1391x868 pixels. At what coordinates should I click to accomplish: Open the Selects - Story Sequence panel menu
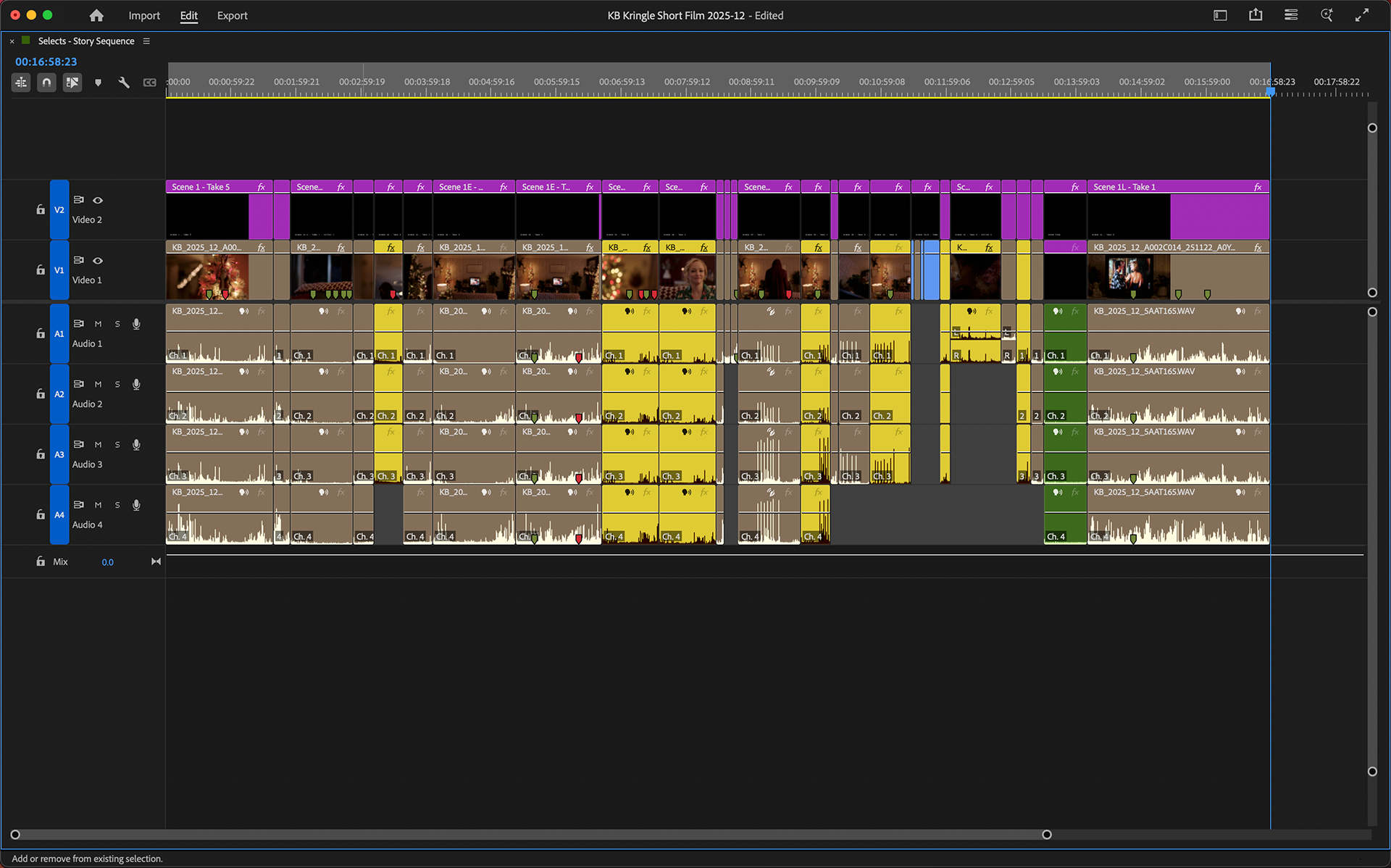146,41
